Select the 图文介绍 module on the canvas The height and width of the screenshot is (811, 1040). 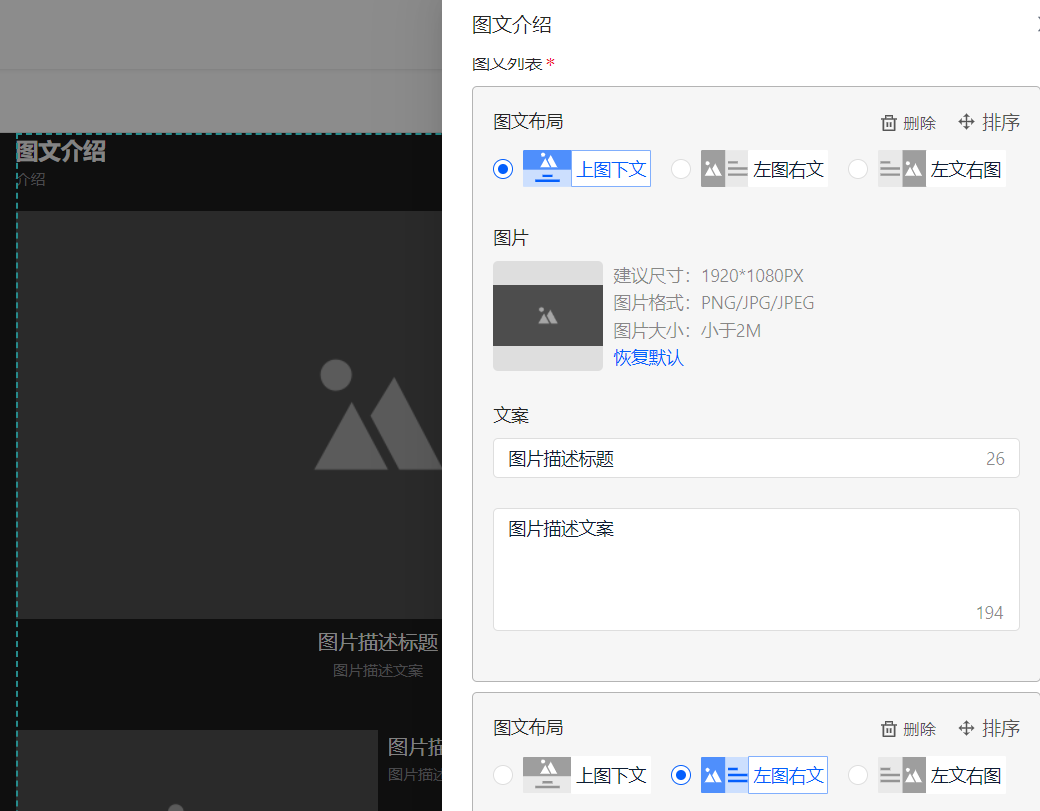pos(60,152)
